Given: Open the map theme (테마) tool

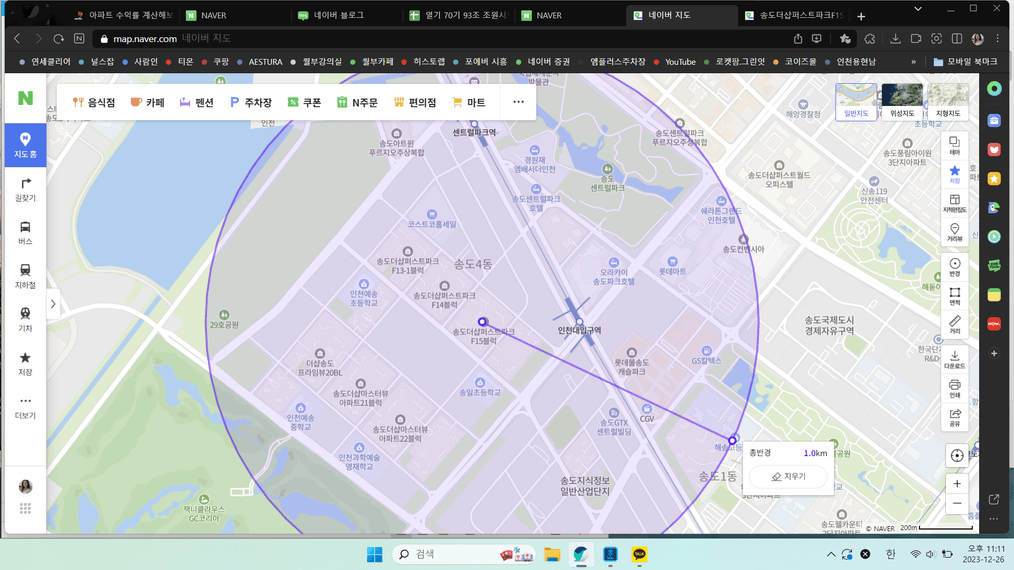Looking at the screenshot, I should pos(955,145).
